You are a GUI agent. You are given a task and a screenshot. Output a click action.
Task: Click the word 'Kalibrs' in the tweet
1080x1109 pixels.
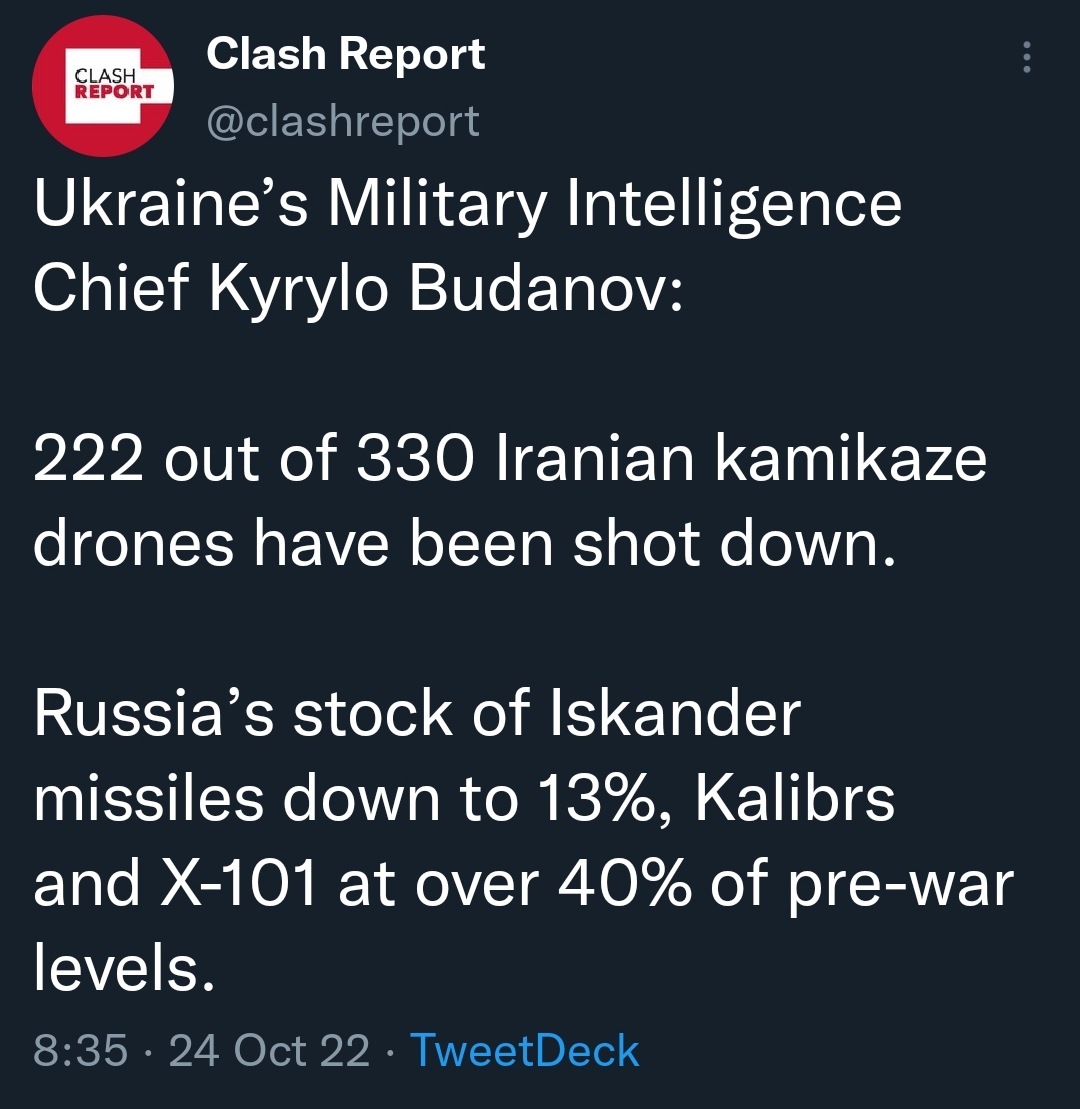tap(794, 800)
